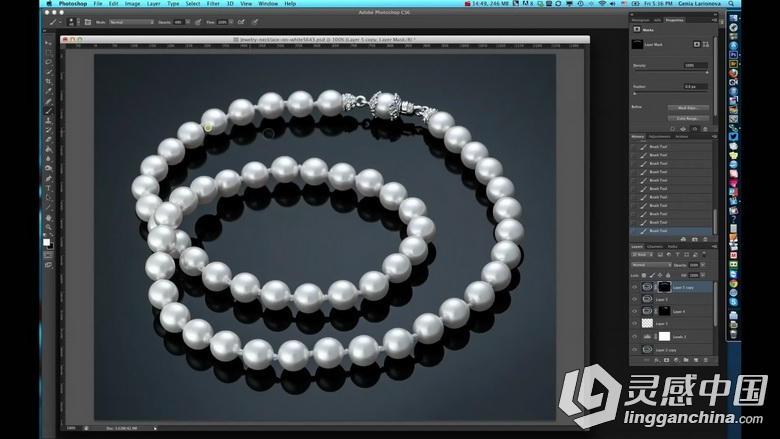Select pixel mask button in Properties
780x439 pixels.
click(x=696, y=44)
